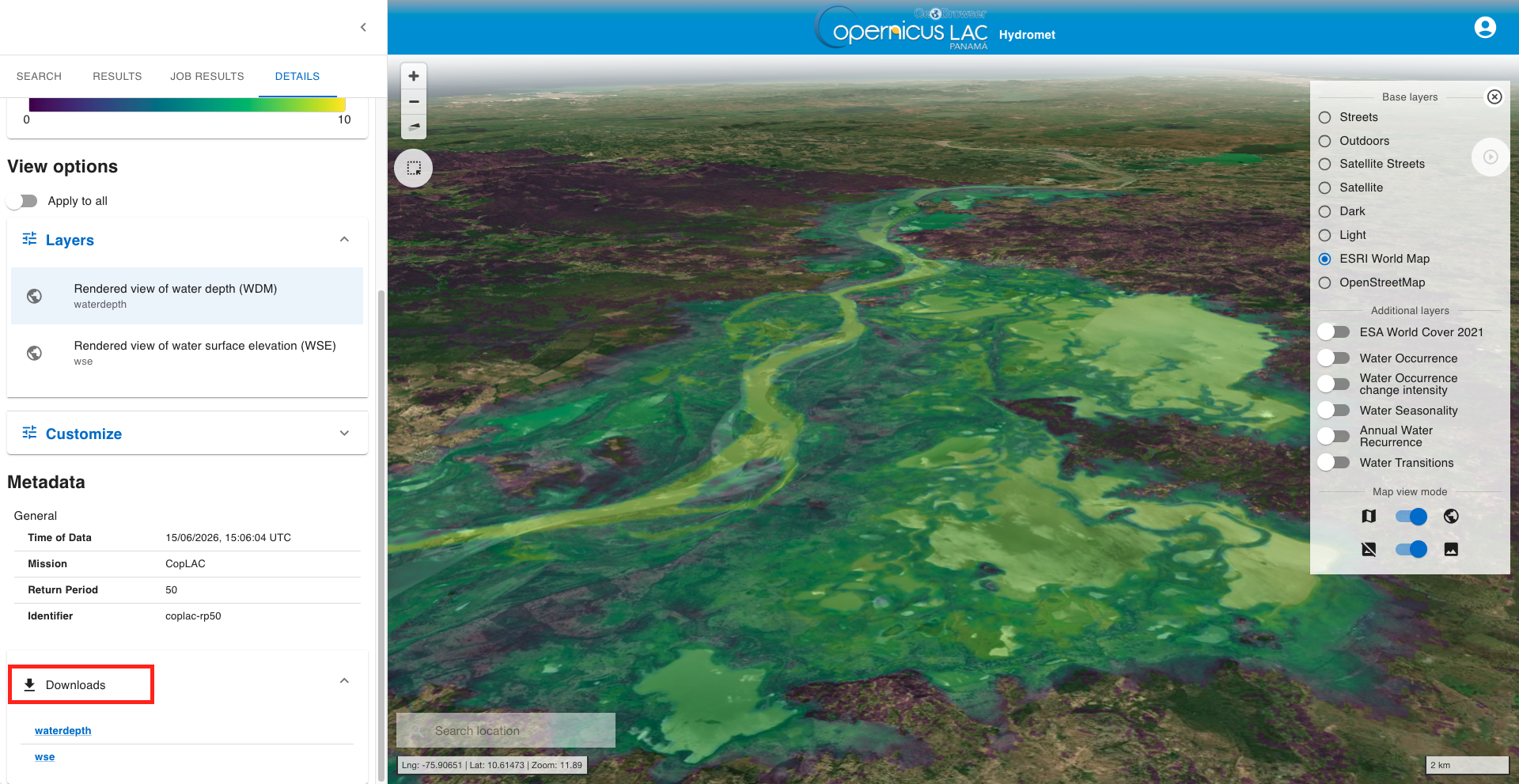
Task: Open the user account profile icon
Action: pyautogui.click(x=1485, y=28)
